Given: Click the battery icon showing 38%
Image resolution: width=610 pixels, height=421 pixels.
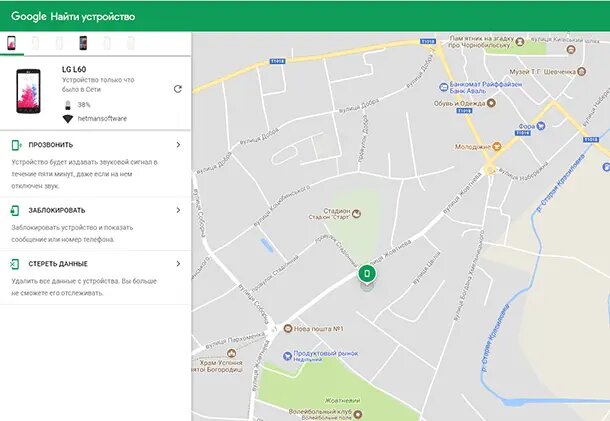Looking at the screenshot, I should point(68,105).
